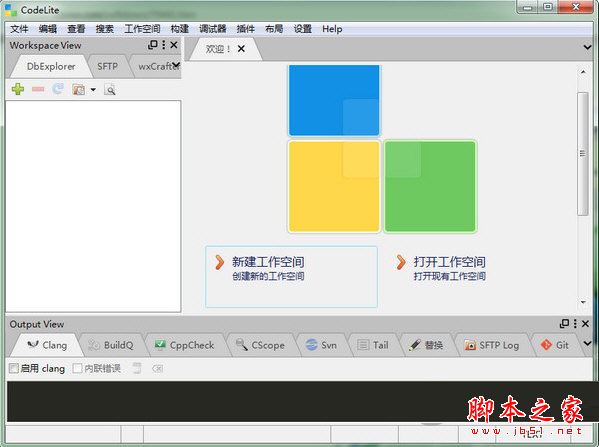
Task: Open the Workspace View options dots menu
Action: pos(164,45)
